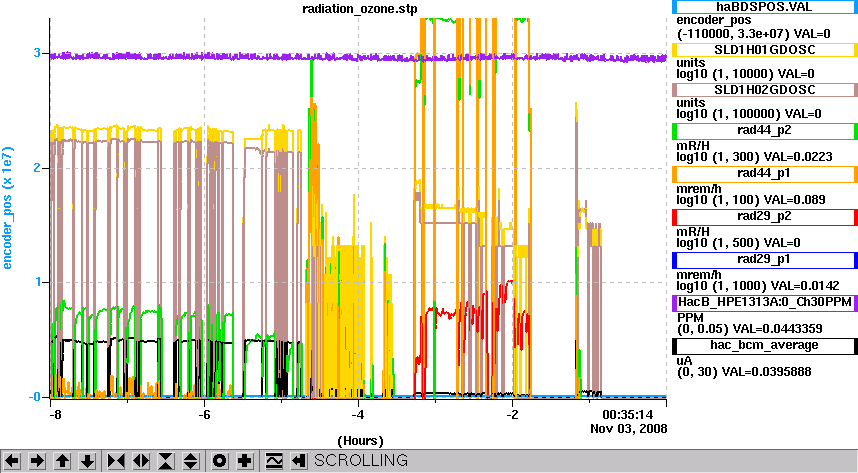The image size is (858, 473).
Task: Click the y-axis value 1 label
Action: point(37,282)
